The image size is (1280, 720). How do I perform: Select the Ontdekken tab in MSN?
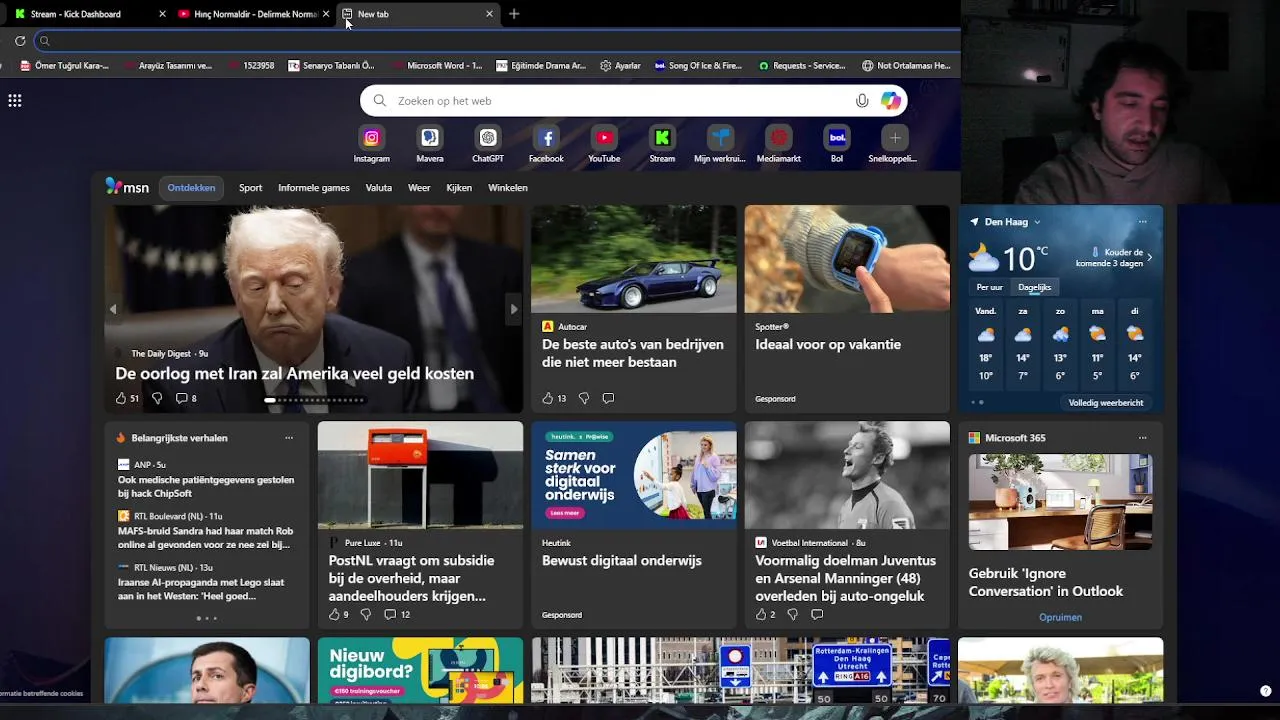click(191, 188)
